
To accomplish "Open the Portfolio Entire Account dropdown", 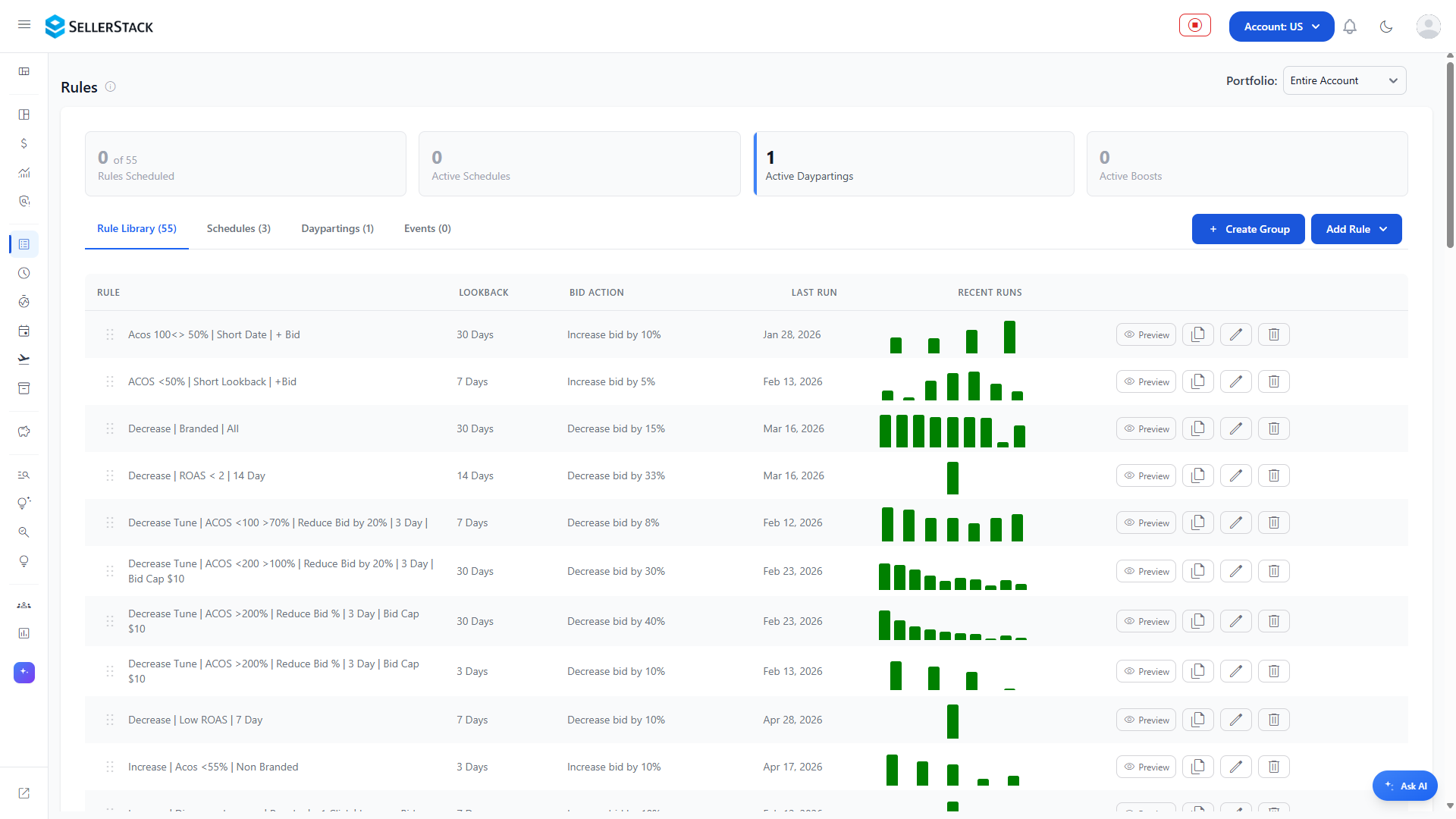I will click(x=1345, y=80).
